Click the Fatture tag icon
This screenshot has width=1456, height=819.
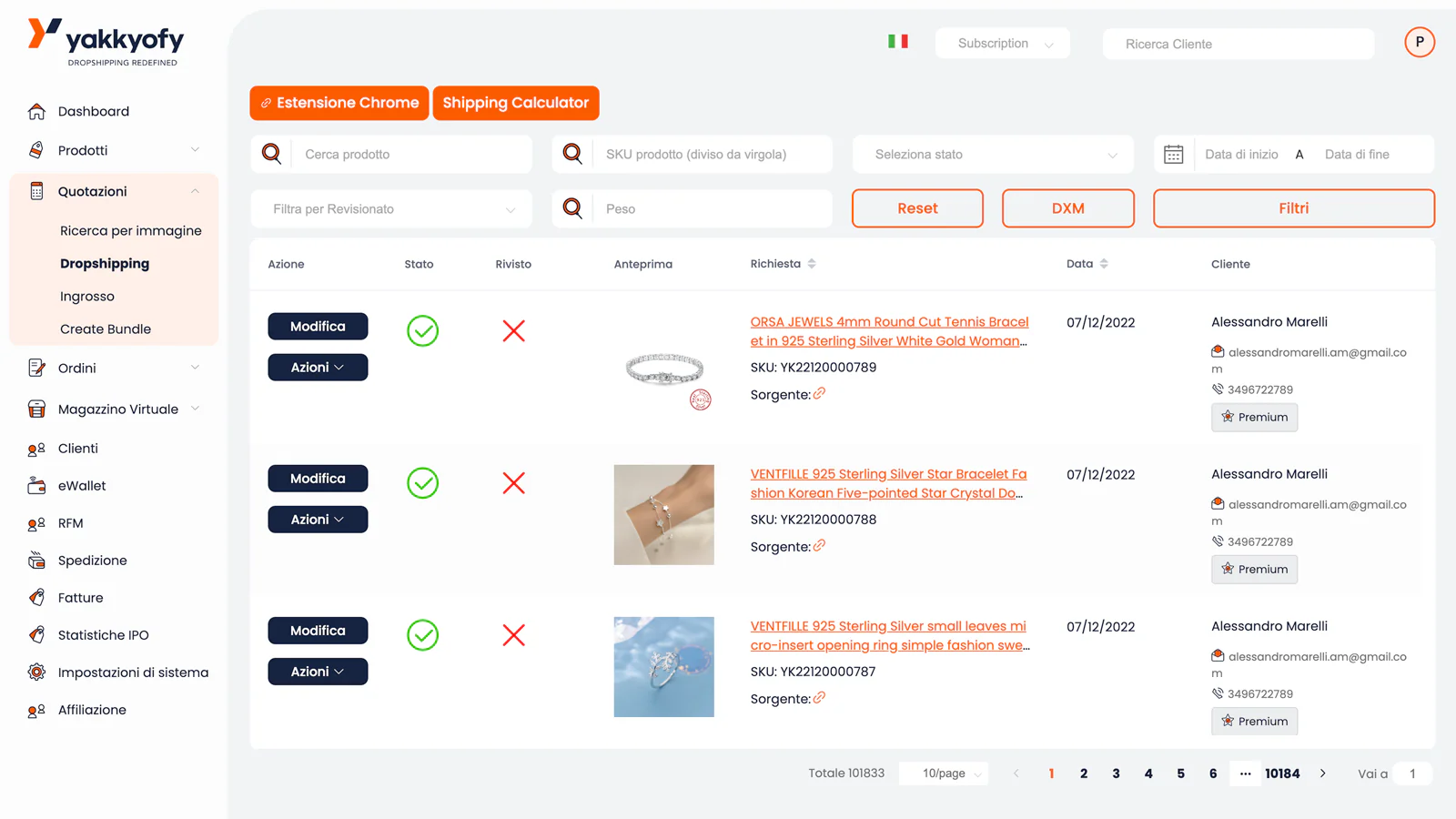click(36, 598)
